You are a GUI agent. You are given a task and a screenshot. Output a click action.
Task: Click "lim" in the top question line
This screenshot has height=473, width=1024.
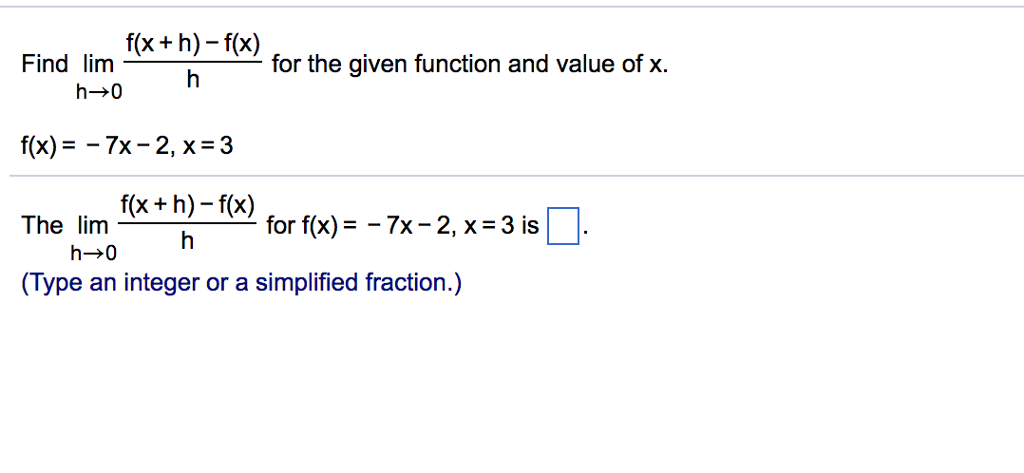click(x=97, y=66)
